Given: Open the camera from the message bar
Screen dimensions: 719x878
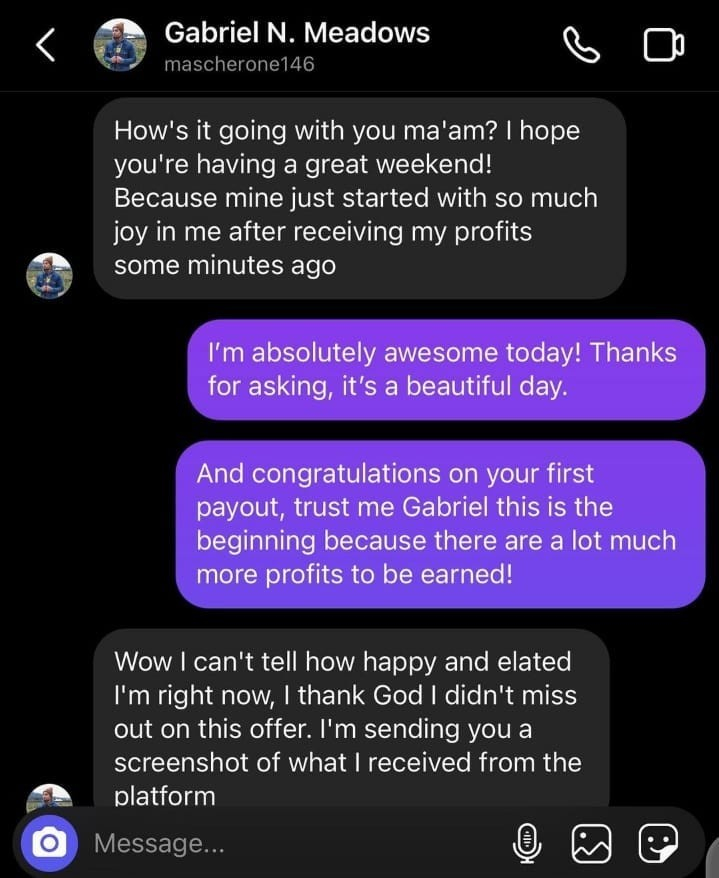Looking at the screenshot, I should tap(46, 843).
